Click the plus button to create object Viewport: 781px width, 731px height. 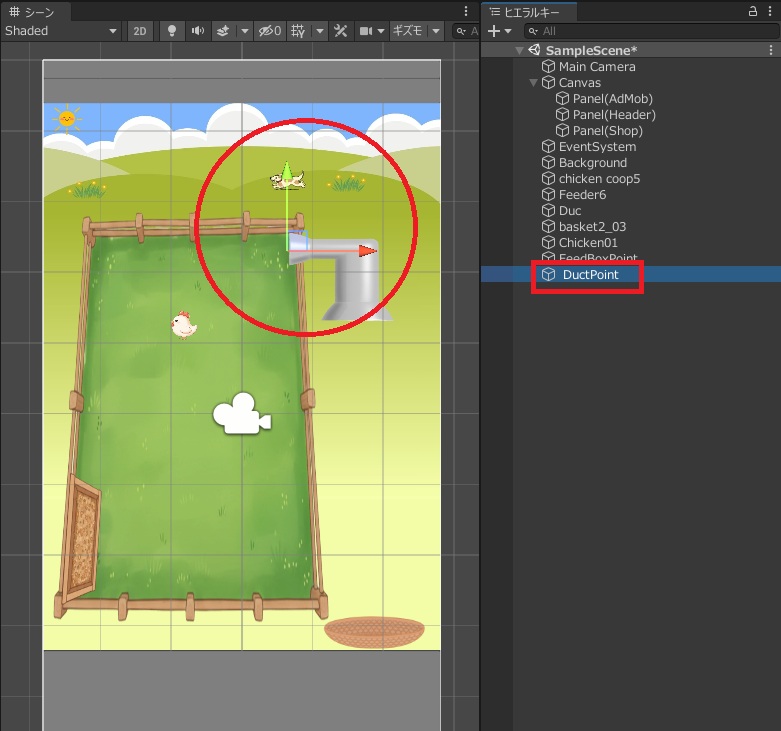[493, 31]
